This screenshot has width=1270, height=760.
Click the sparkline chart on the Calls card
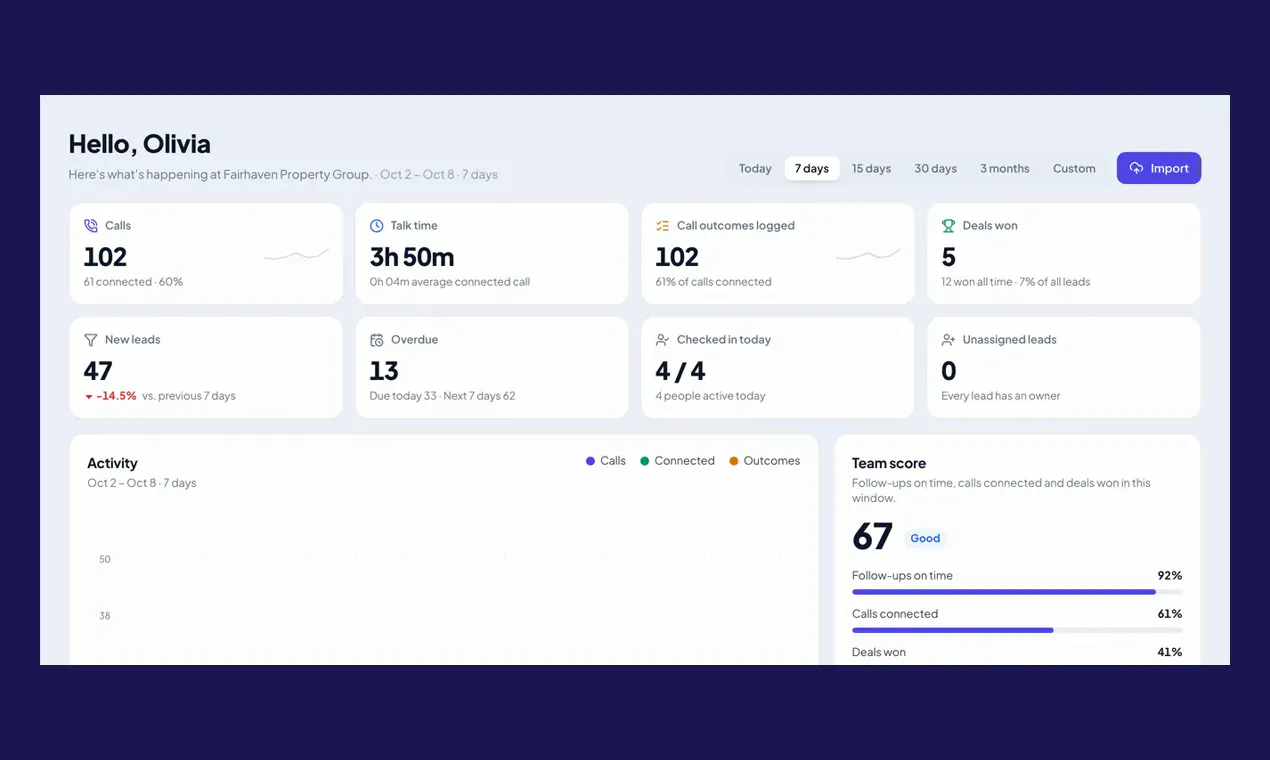click(296, 256)
